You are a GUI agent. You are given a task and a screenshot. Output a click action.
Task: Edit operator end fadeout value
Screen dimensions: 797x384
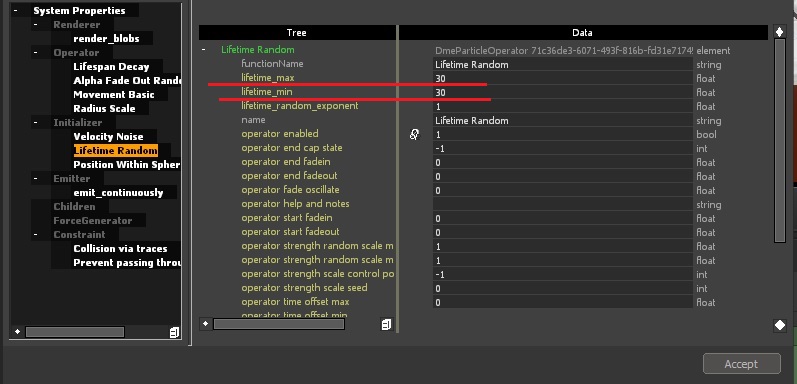(x=563, y=176)
